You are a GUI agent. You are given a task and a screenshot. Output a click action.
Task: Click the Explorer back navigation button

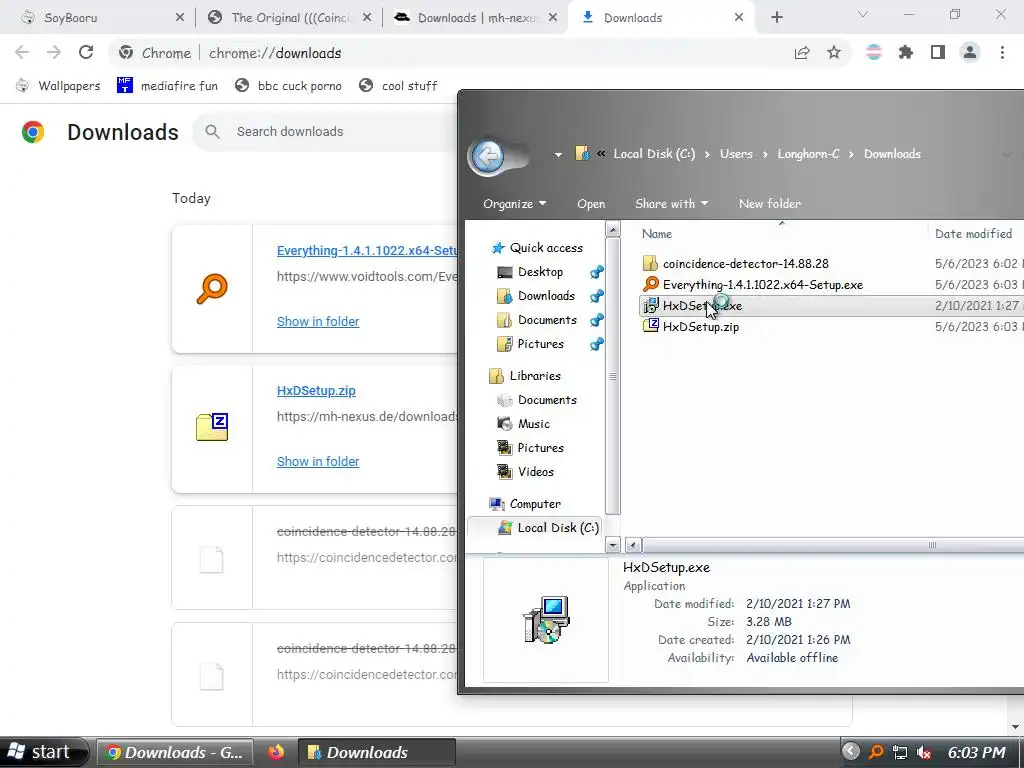click(x=488, y=155)
